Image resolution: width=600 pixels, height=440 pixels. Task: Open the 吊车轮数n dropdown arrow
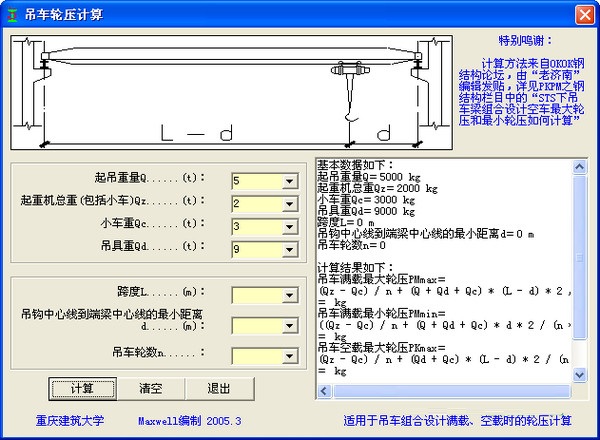[x=290, y=356]
